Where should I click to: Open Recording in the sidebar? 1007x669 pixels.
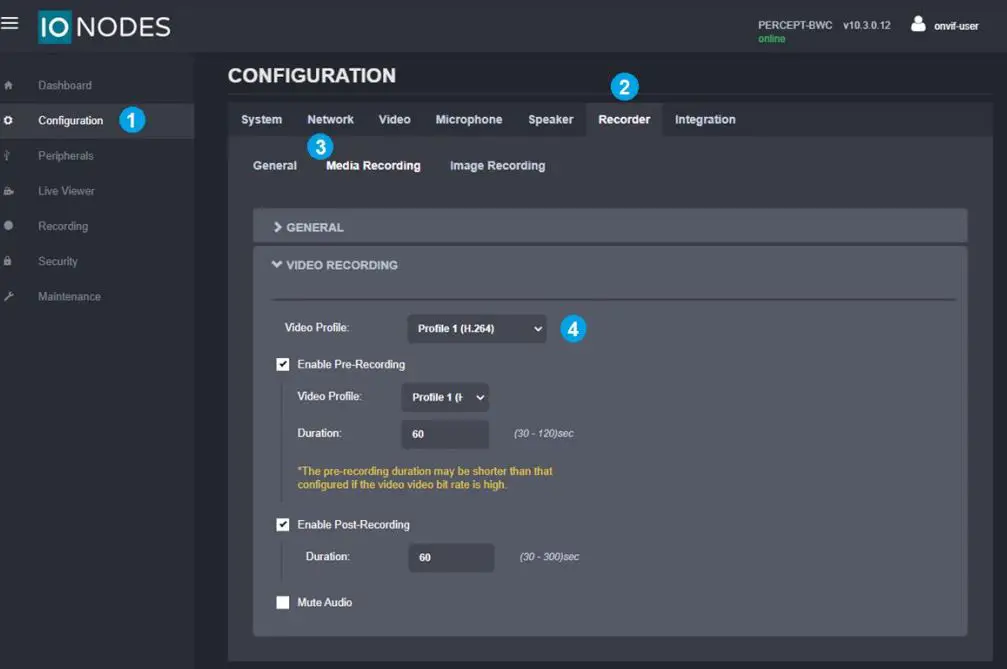pos(63,226)
